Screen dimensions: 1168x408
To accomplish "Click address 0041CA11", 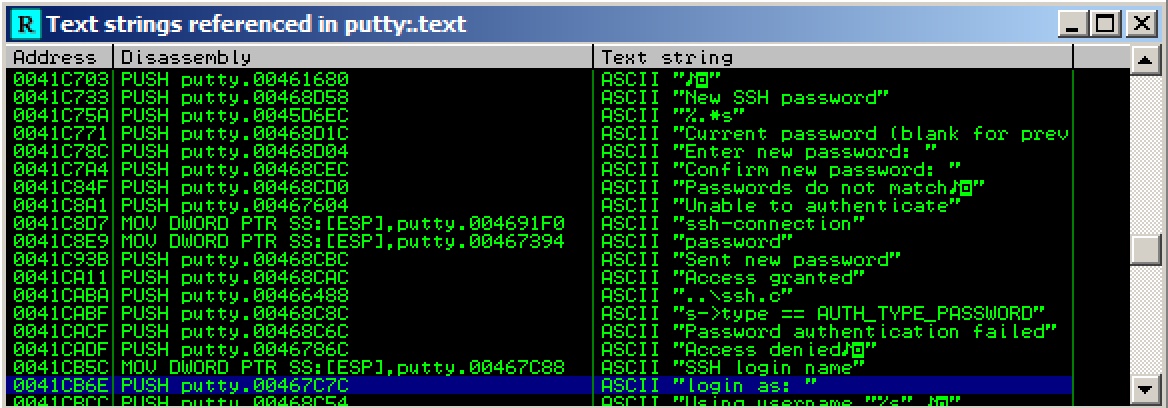I will (x=61, y=278).
